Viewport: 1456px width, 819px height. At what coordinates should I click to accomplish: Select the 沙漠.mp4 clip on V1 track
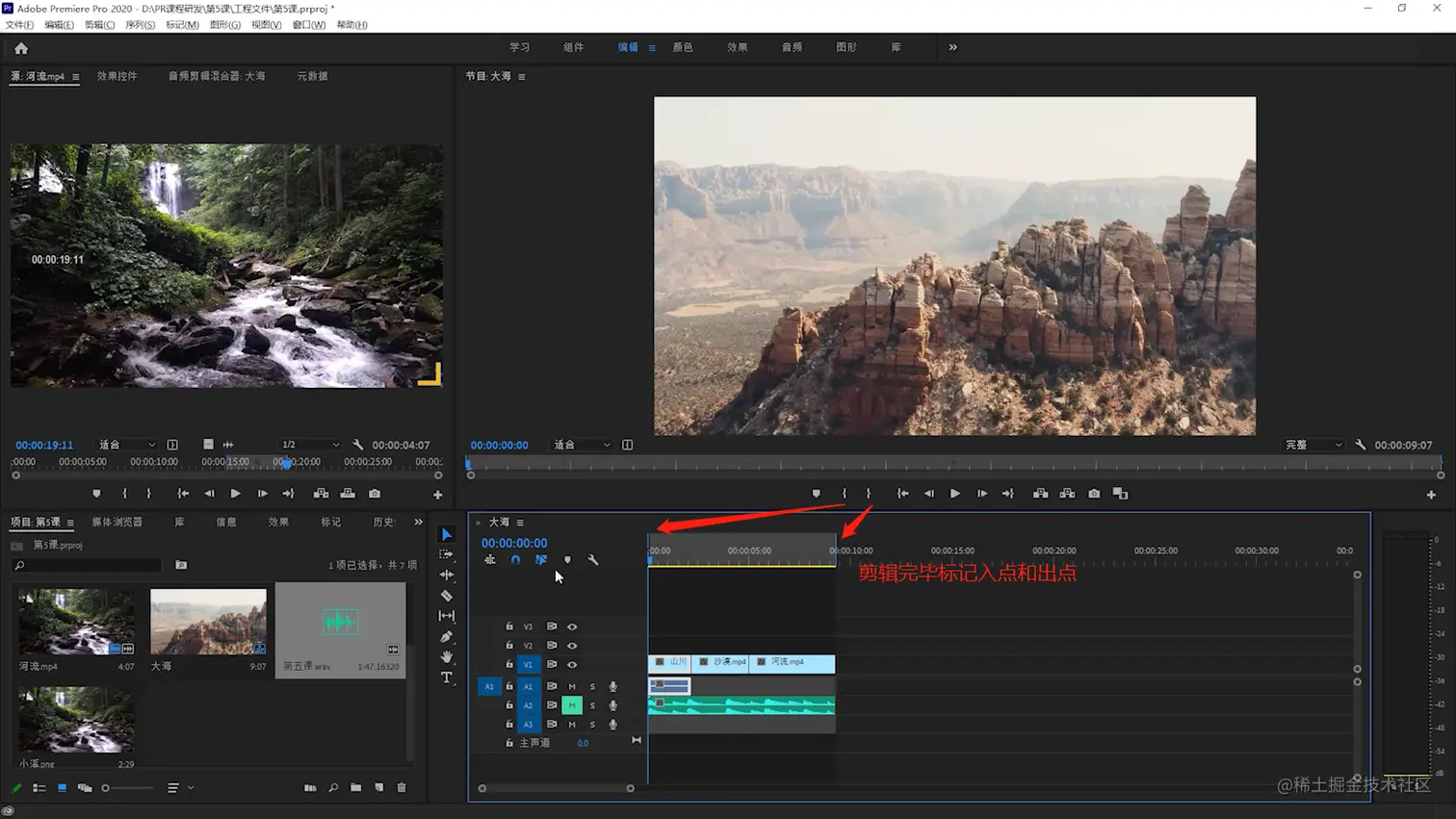[721, 663]
